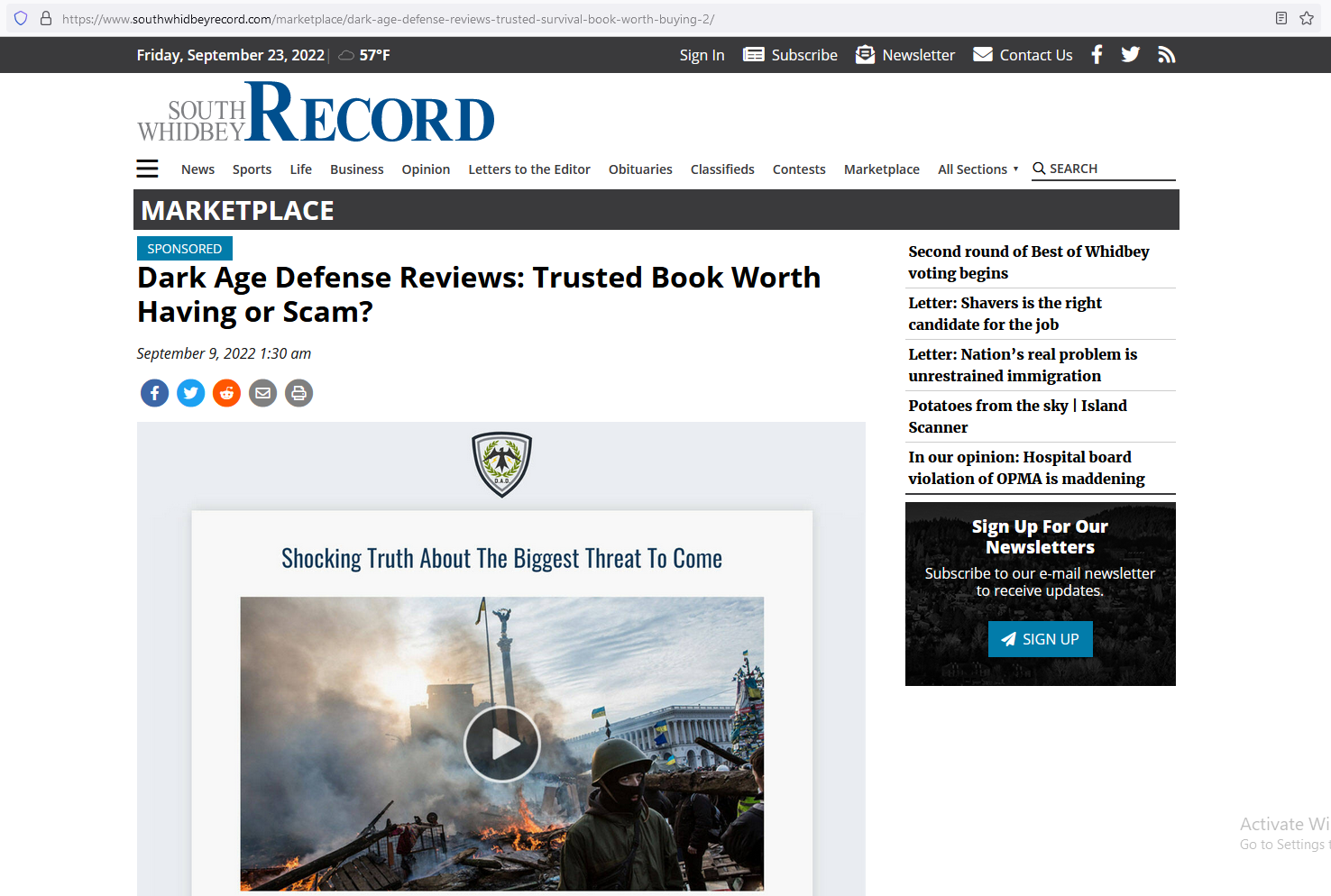The height and width of the screenshot is (896, 1331).
Task: Toggle reader view icon in address bar
Action: click(x=1281, y=18)
